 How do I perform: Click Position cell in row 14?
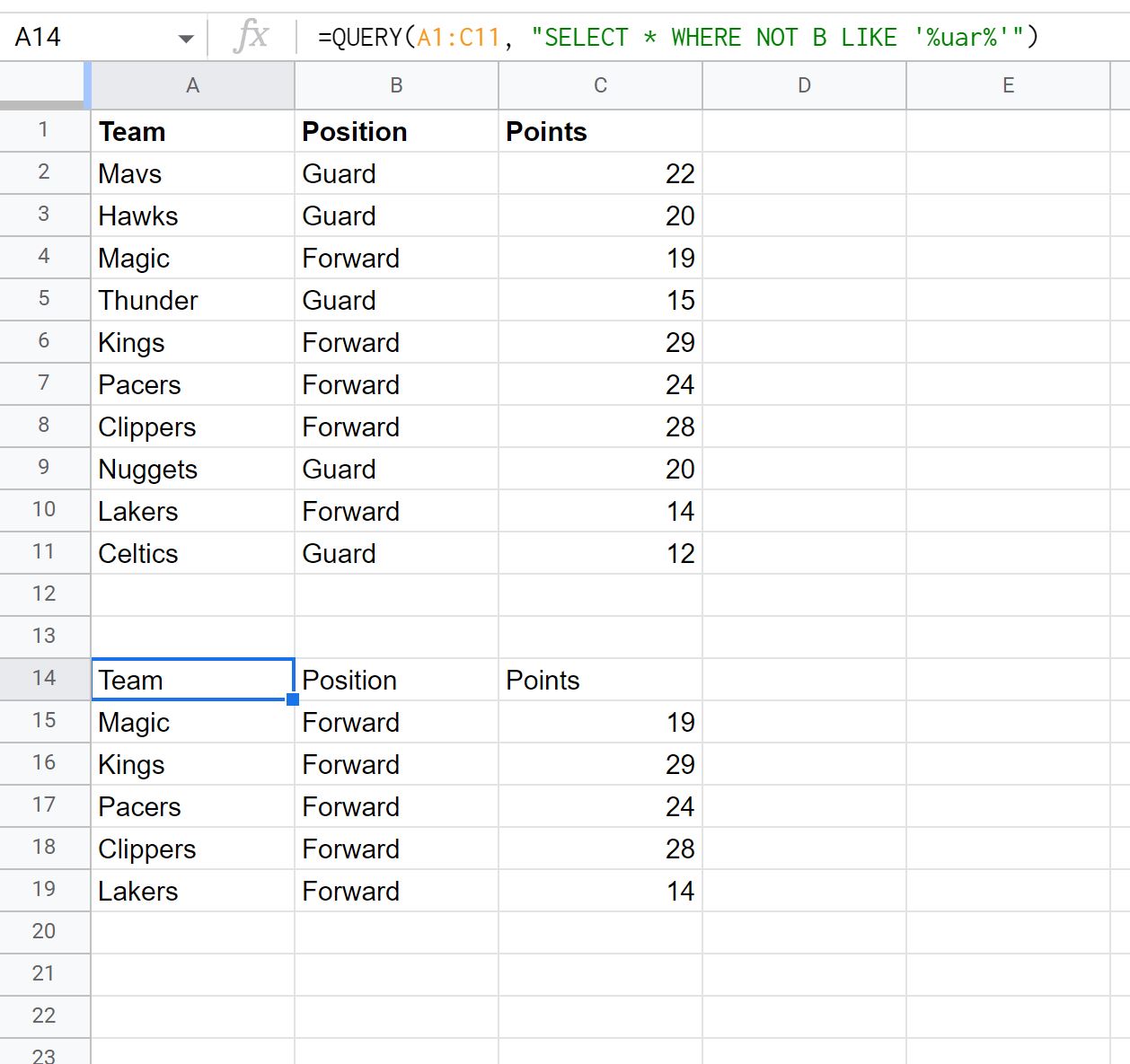396,680
